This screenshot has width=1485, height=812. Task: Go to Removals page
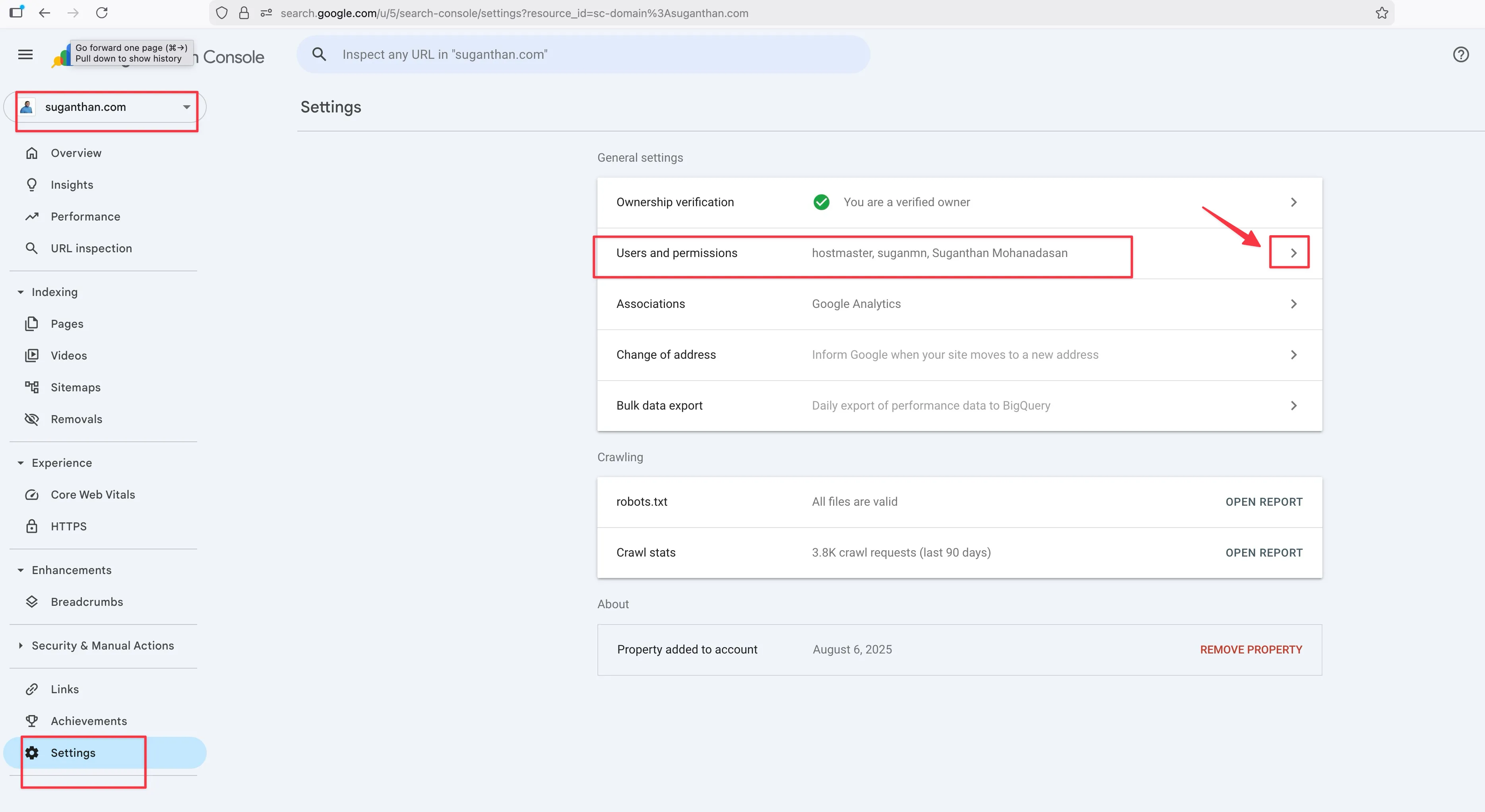click(x=76, y=419)
